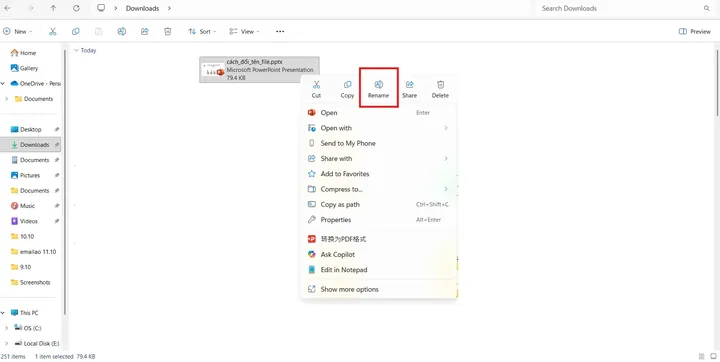Image resolution: width=720 pixels, height=362 pixels.
Task: Open the New dropdown
Action: tap(17, 31)
